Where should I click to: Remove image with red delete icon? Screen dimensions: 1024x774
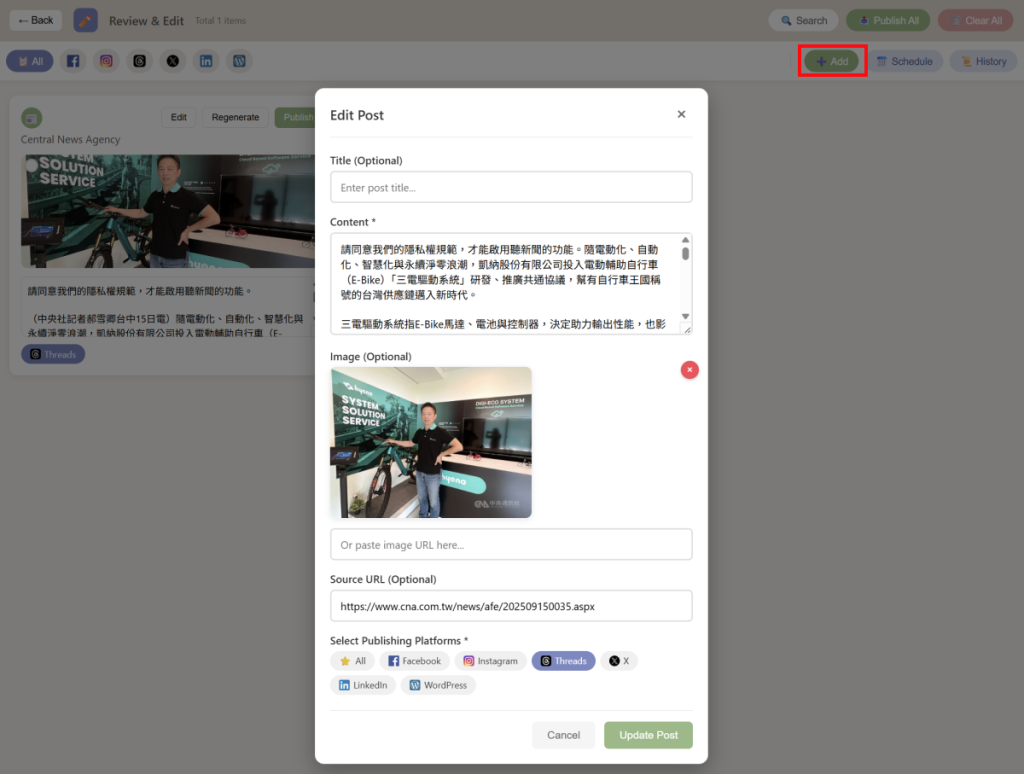[689, 370]
